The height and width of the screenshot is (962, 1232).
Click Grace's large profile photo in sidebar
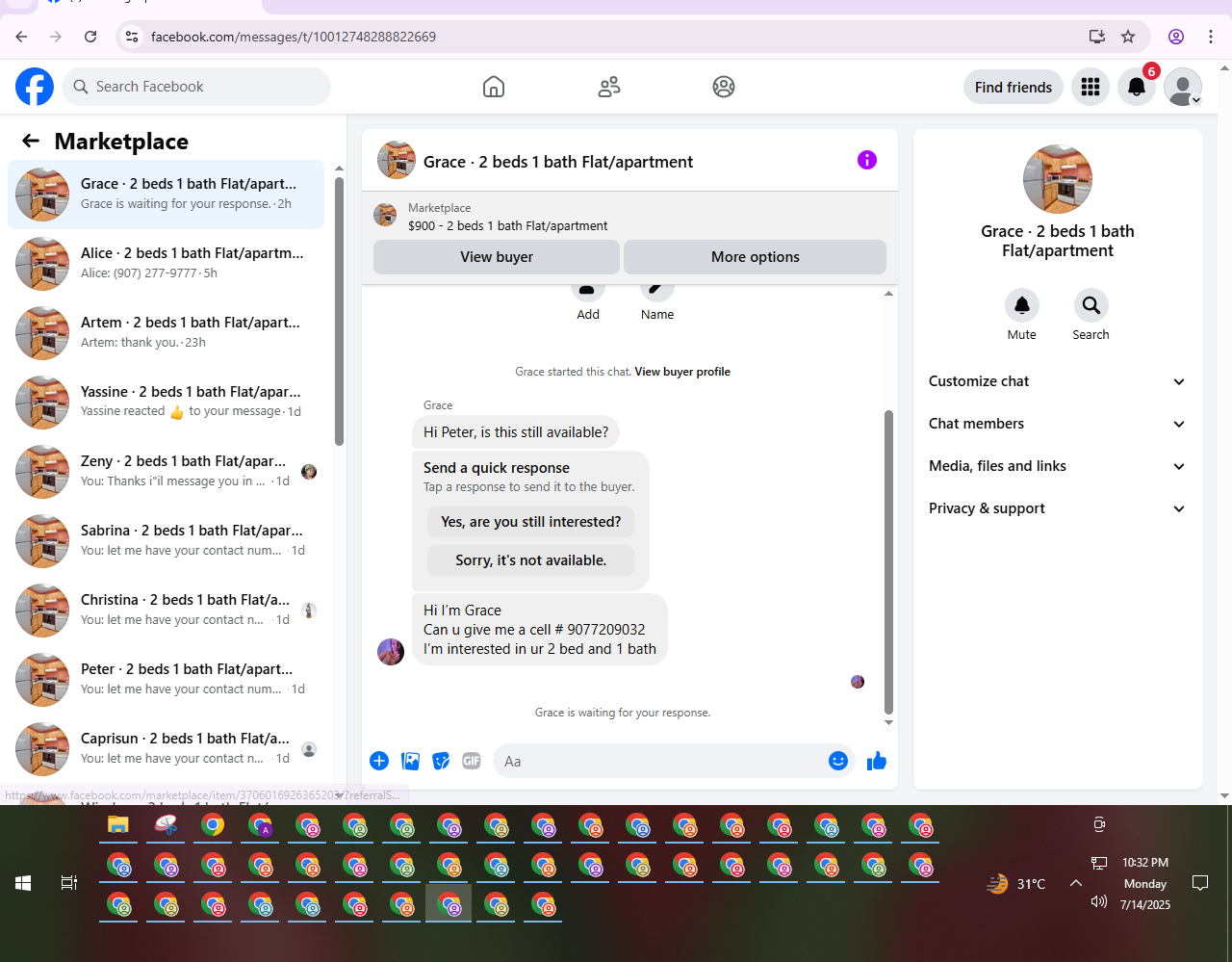pos(1058,179)
